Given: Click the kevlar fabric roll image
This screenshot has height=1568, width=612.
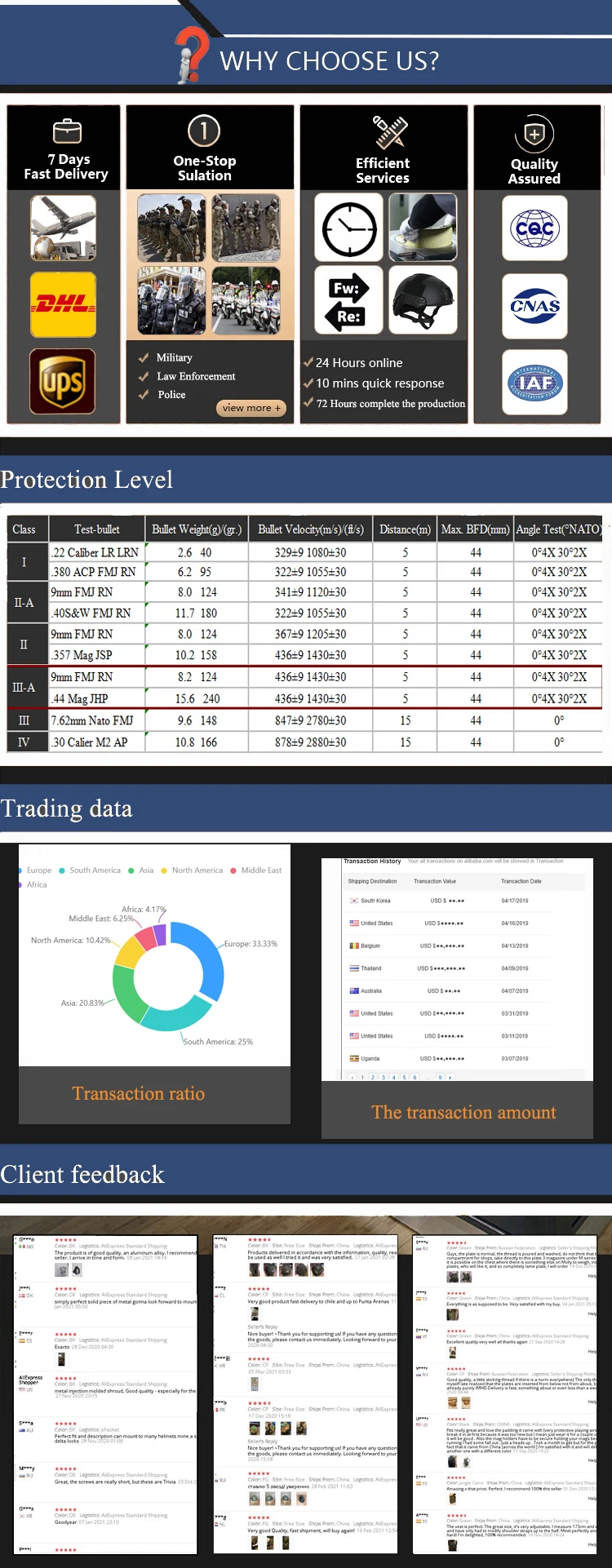Looking at the screenshot, I should coord(423,229).
